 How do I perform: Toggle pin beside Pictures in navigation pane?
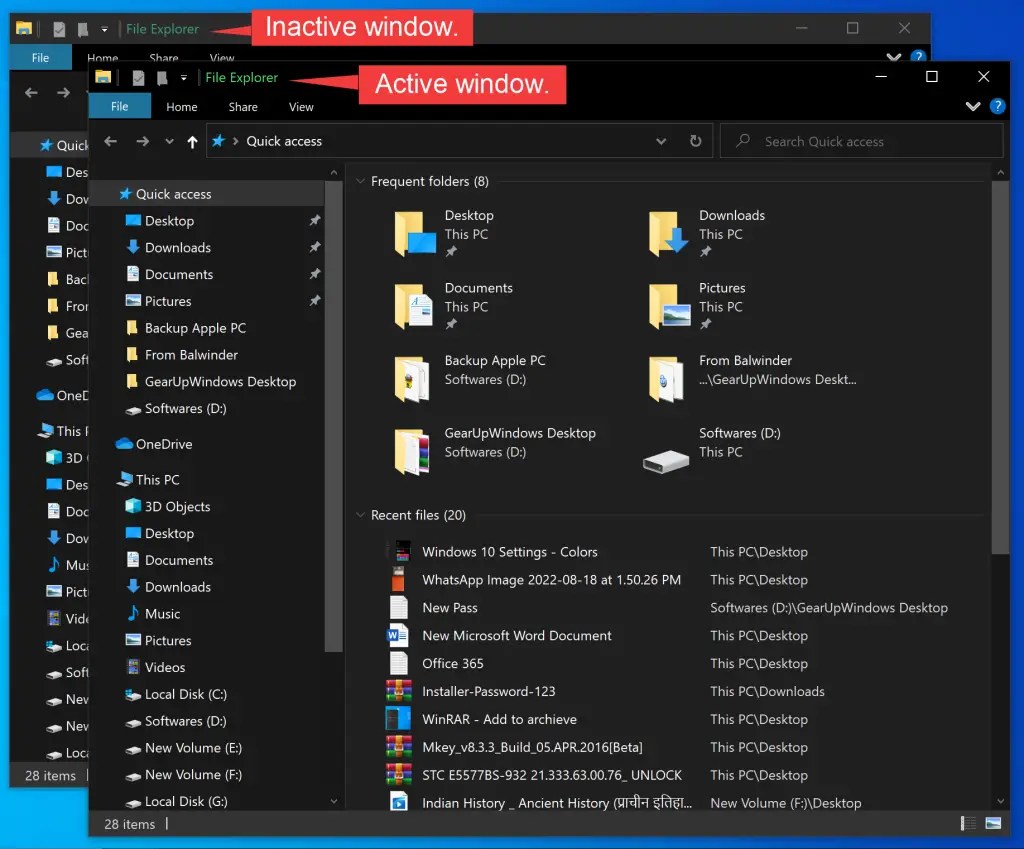pyautogui.click(x=315, y=300)
